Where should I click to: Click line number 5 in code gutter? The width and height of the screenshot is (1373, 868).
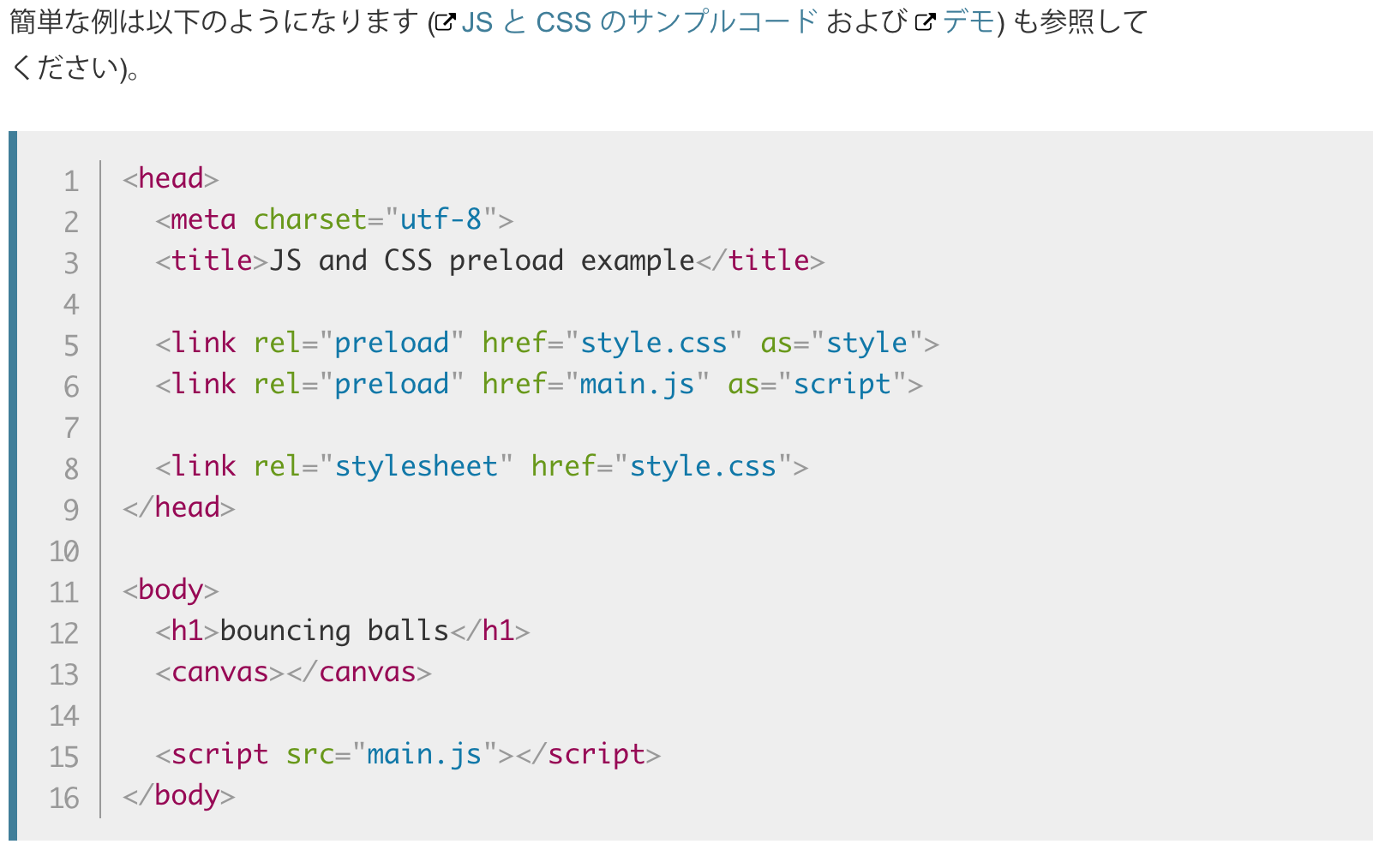(x=71, y=345)
